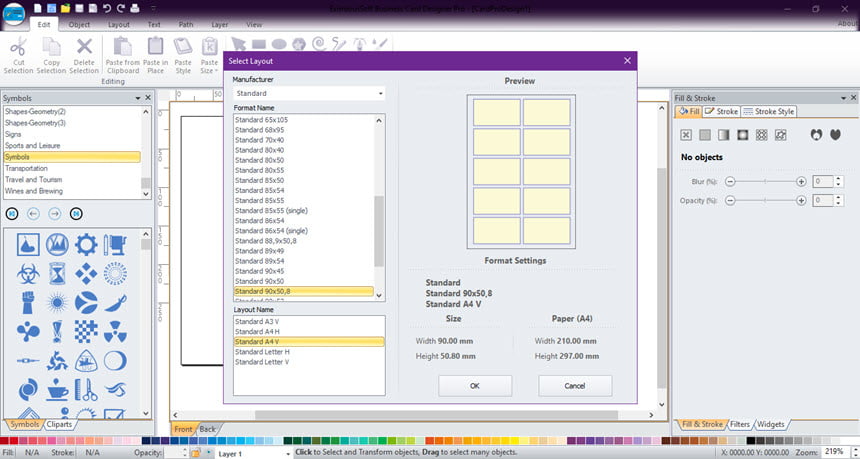Click the Blur minus button

tap(729, 182)
